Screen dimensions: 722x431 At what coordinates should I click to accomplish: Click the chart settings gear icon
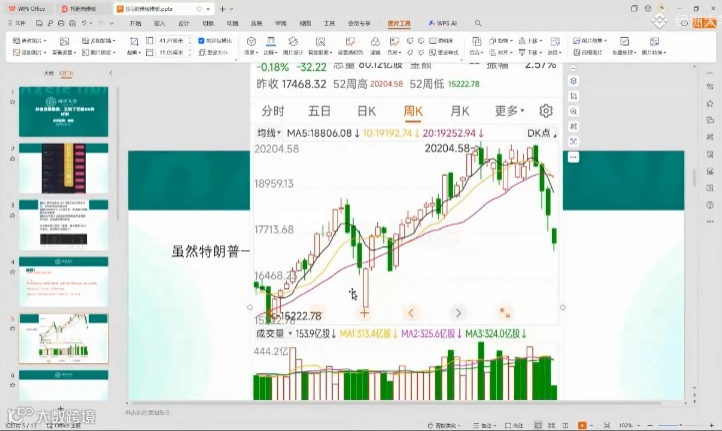[546, 111]
